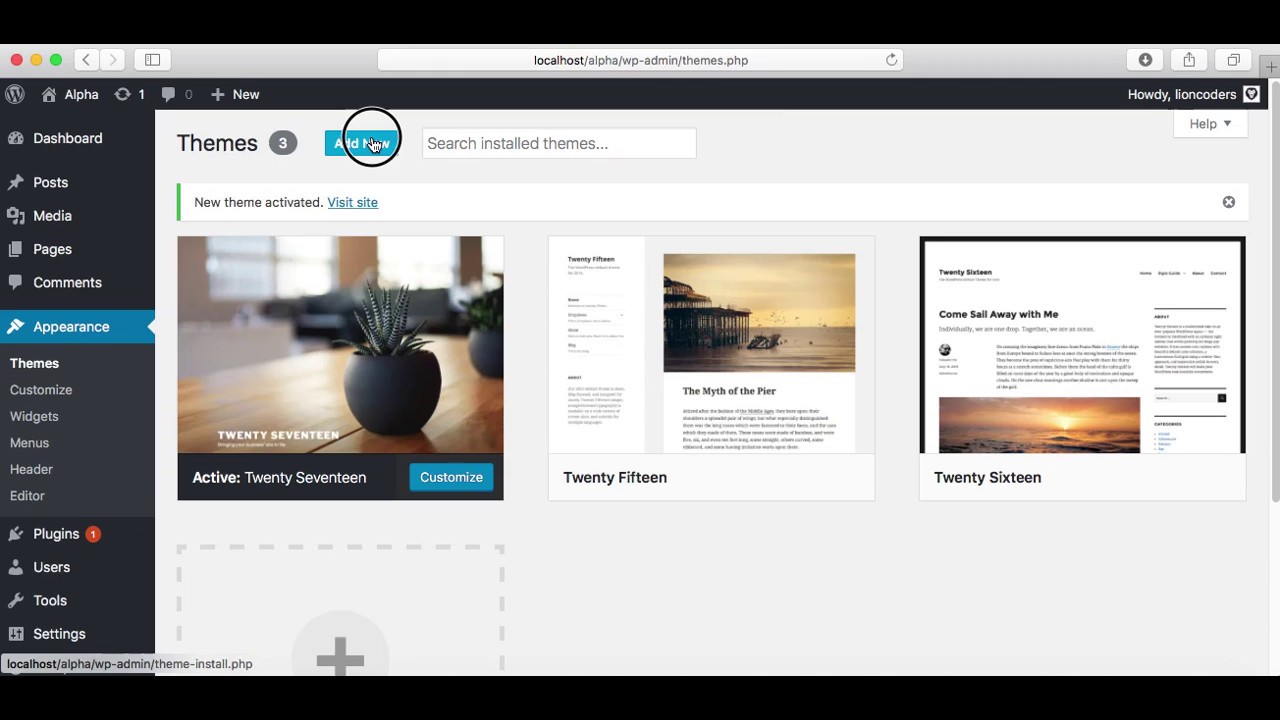Reload the page in address bar

click(x=891, y=60)
